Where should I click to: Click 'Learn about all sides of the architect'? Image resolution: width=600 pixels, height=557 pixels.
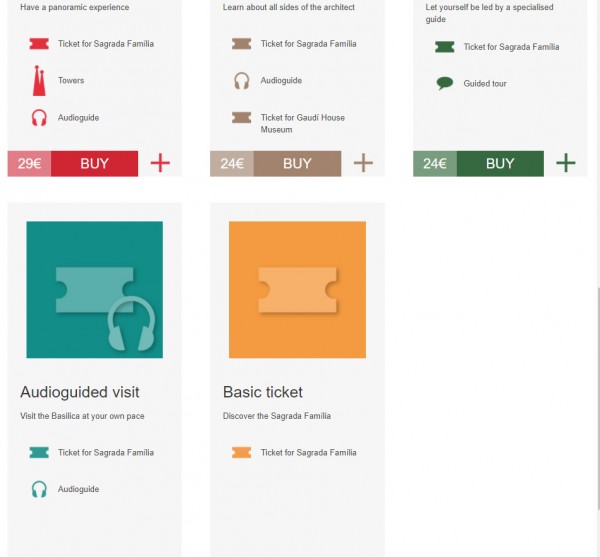tap(289, 7)
